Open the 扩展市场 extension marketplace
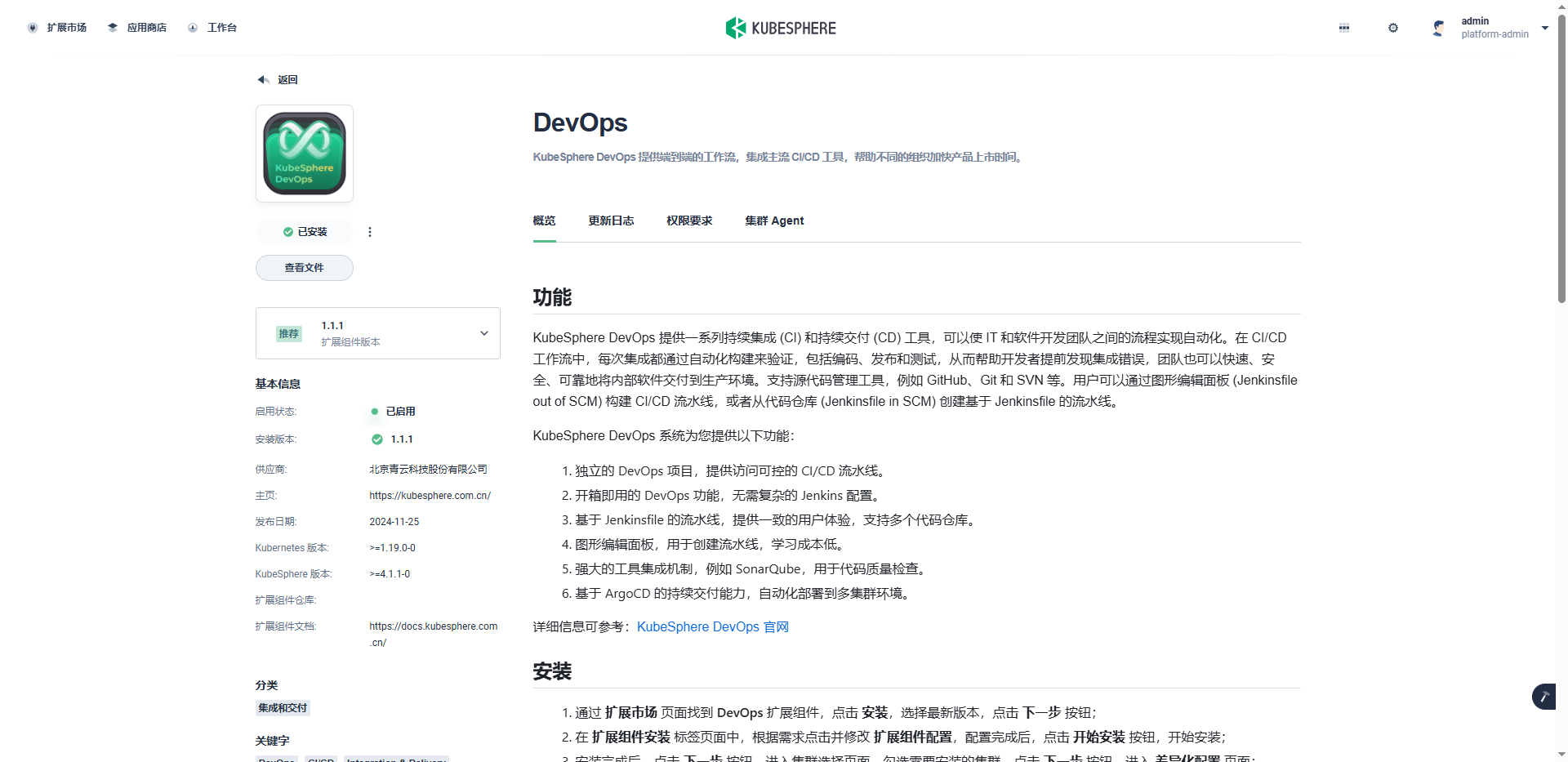The height and width of the screenshot is (762, 1568). pyautogui.click(x=57, y=28)
